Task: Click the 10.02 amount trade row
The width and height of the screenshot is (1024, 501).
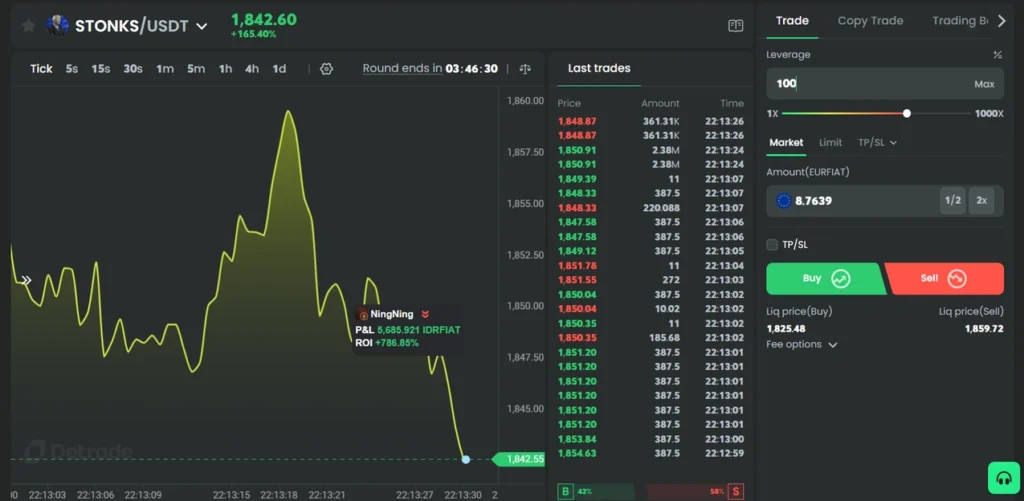Action: (650, 309)
